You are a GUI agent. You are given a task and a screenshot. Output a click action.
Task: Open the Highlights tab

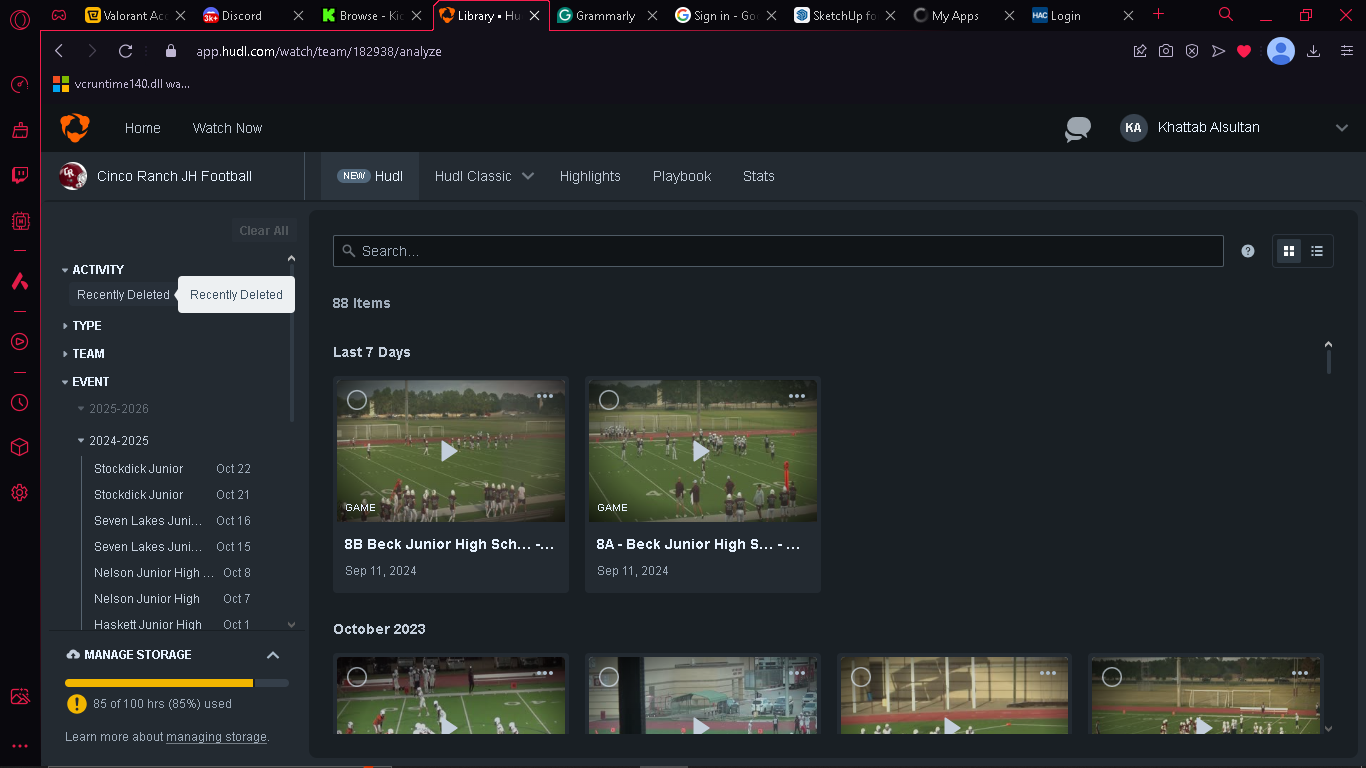pyautogui.click(x=590, y=176)
